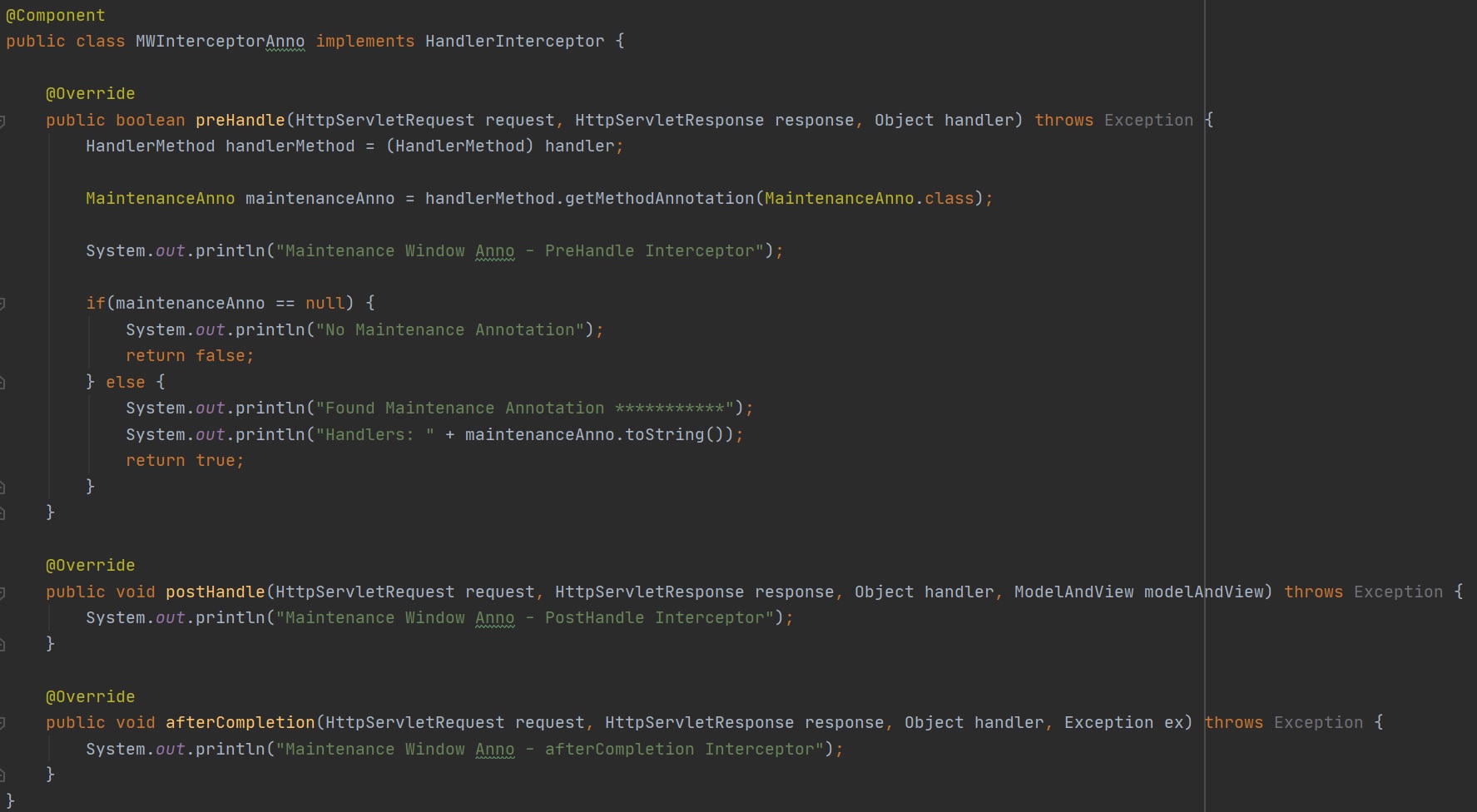
Task: Click the "No Maintenance Annotation" string
Action: [449, 330]
